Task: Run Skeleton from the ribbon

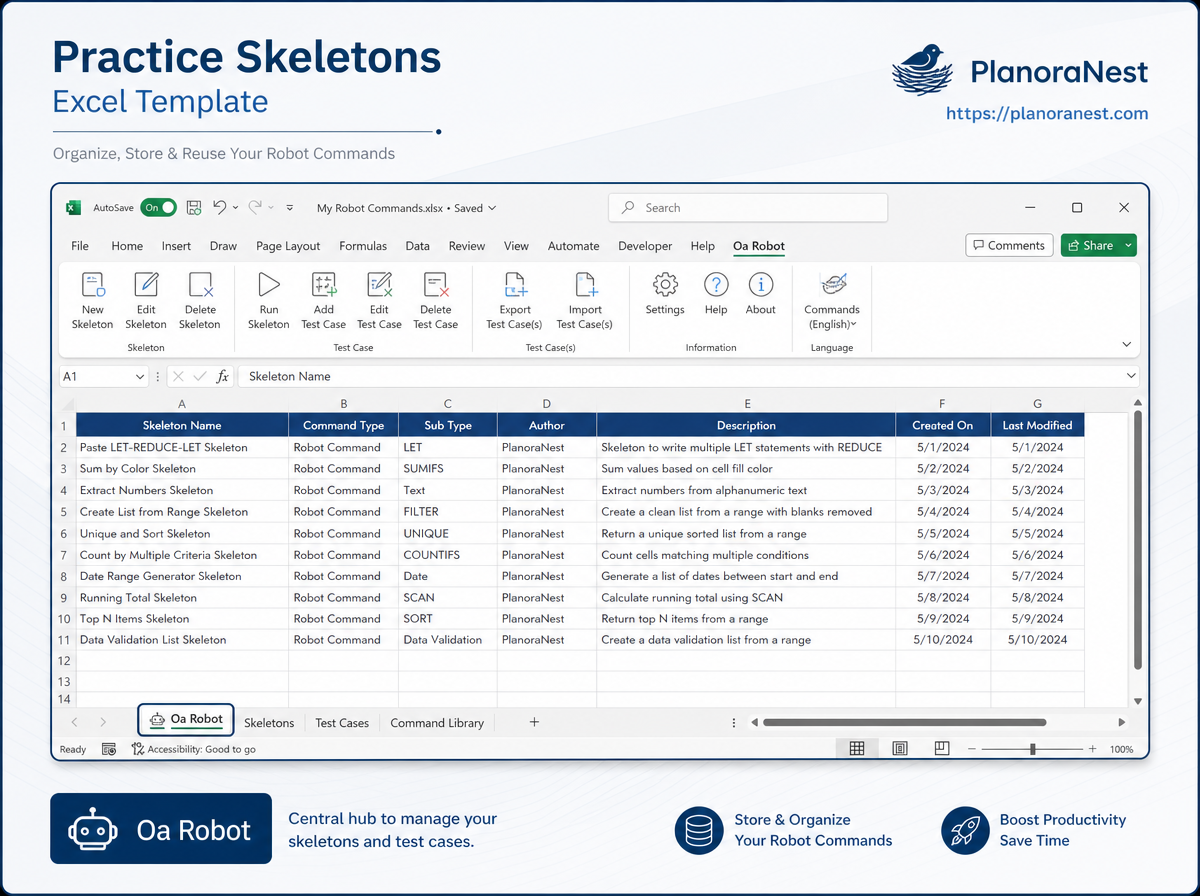Action: pos(268,286)
